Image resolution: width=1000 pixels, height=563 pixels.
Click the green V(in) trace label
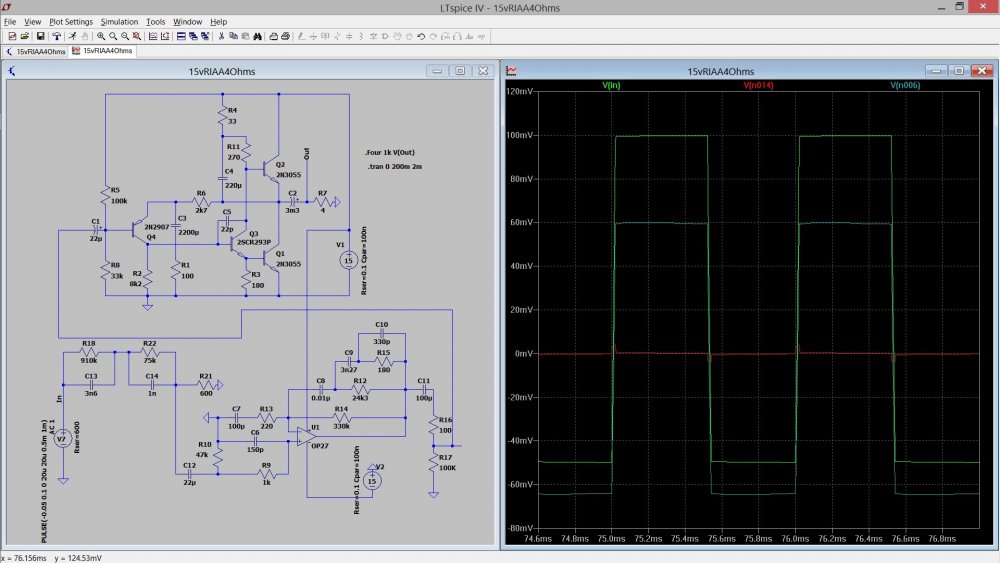click(x=612, y=86)
